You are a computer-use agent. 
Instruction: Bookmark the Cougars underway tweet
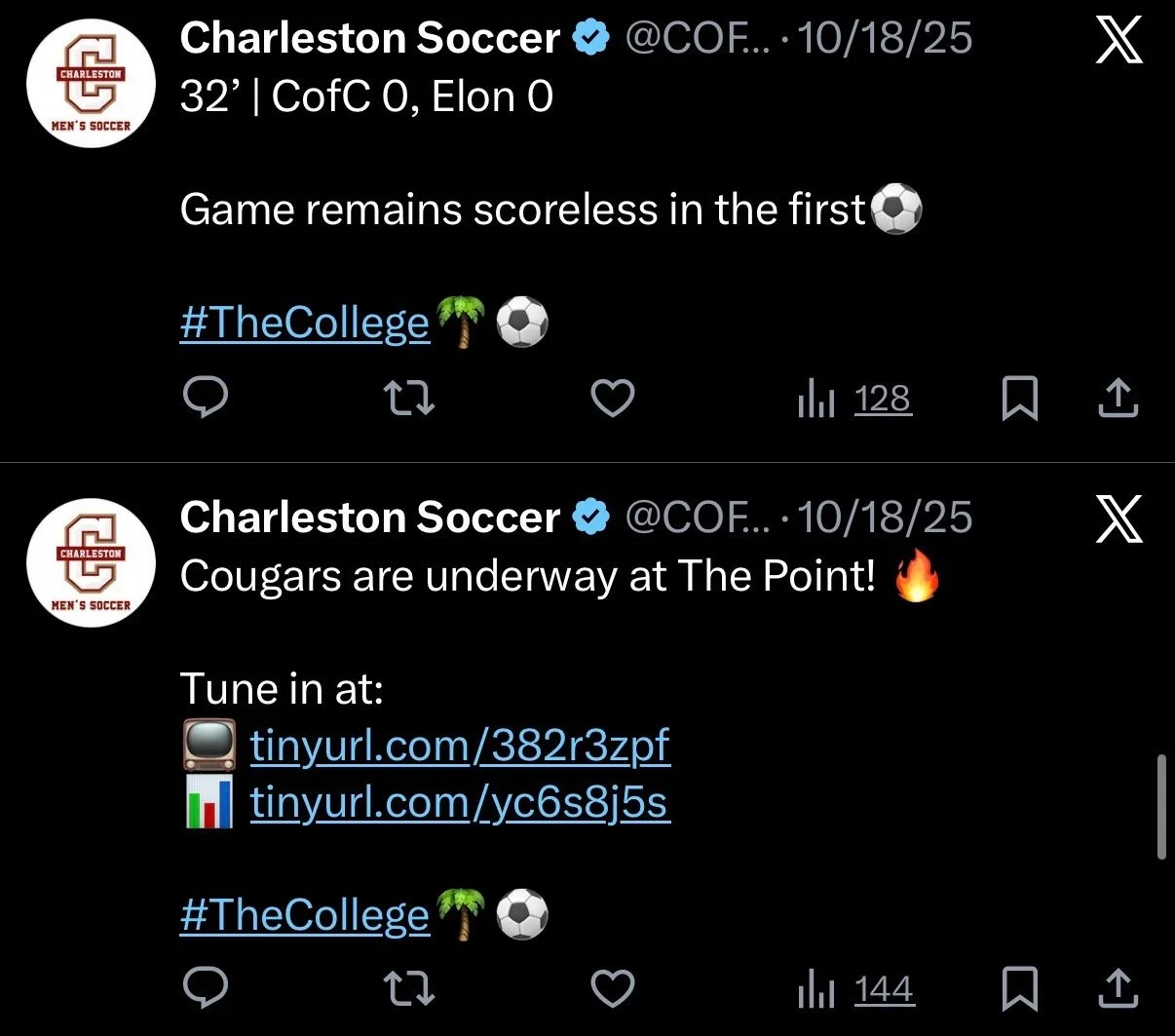[x=1019, y=990]
